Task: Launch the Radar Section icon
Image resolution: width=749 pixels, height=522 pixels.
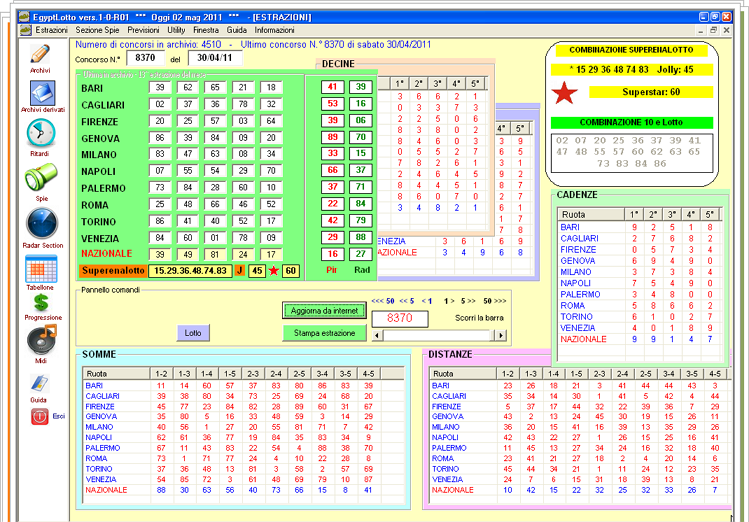Action: pyautogui.click(x=42, y=223)
